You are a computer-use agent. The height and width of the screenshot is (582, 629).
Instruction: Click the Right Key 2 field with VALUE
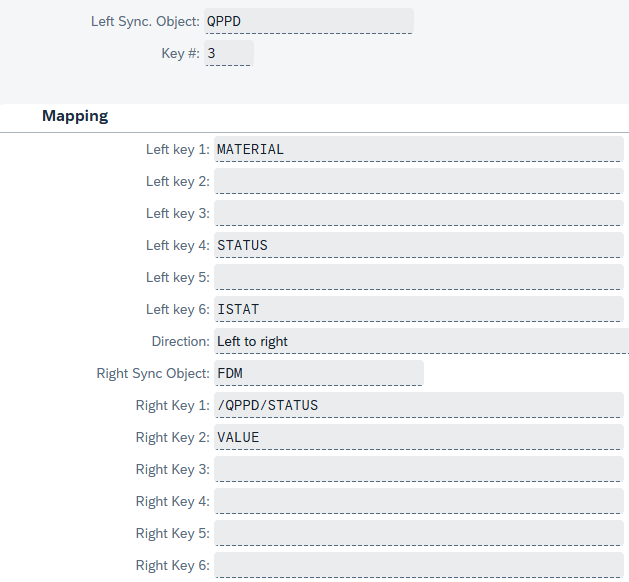[418, 437]
